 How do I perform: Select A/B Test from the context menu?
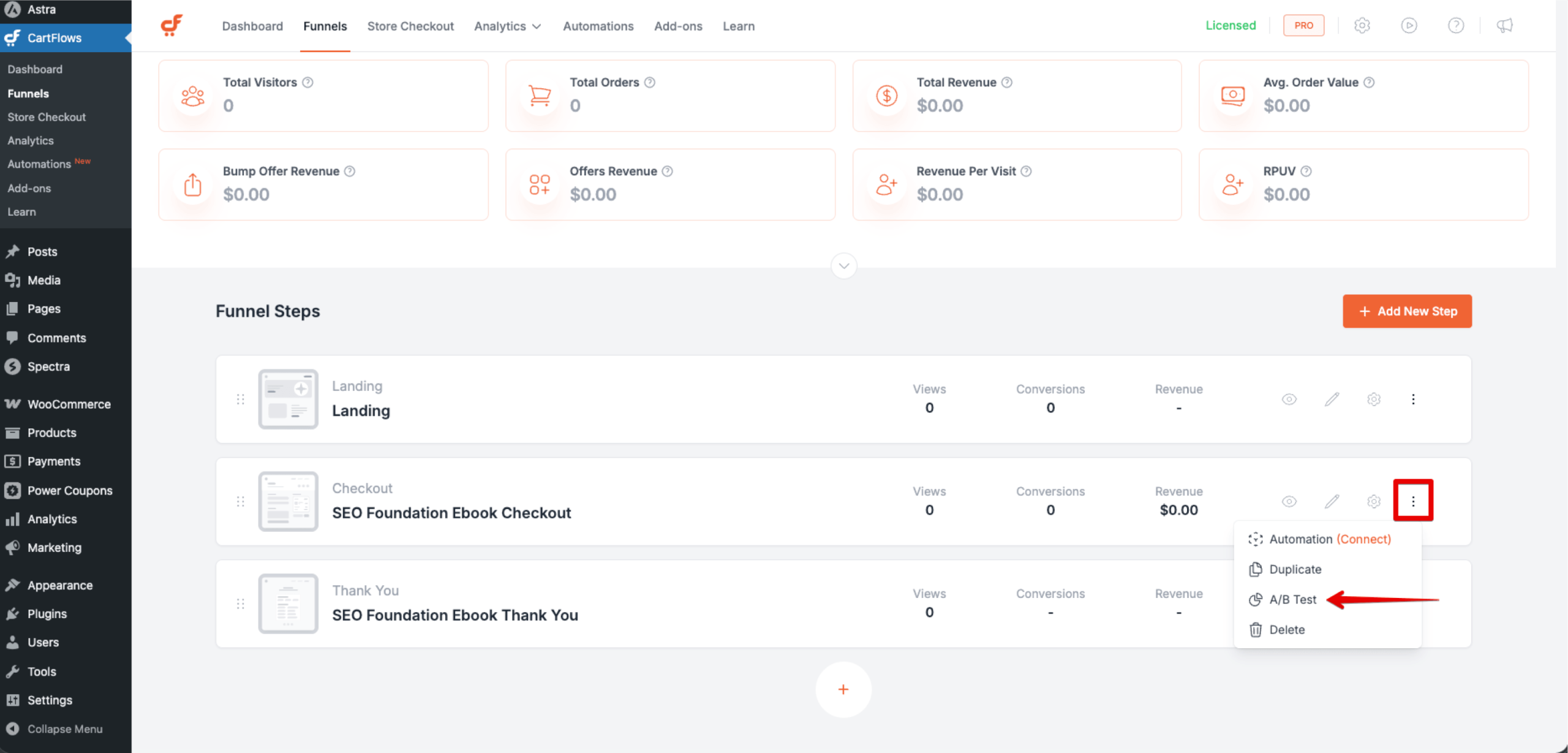point(1291,599)
